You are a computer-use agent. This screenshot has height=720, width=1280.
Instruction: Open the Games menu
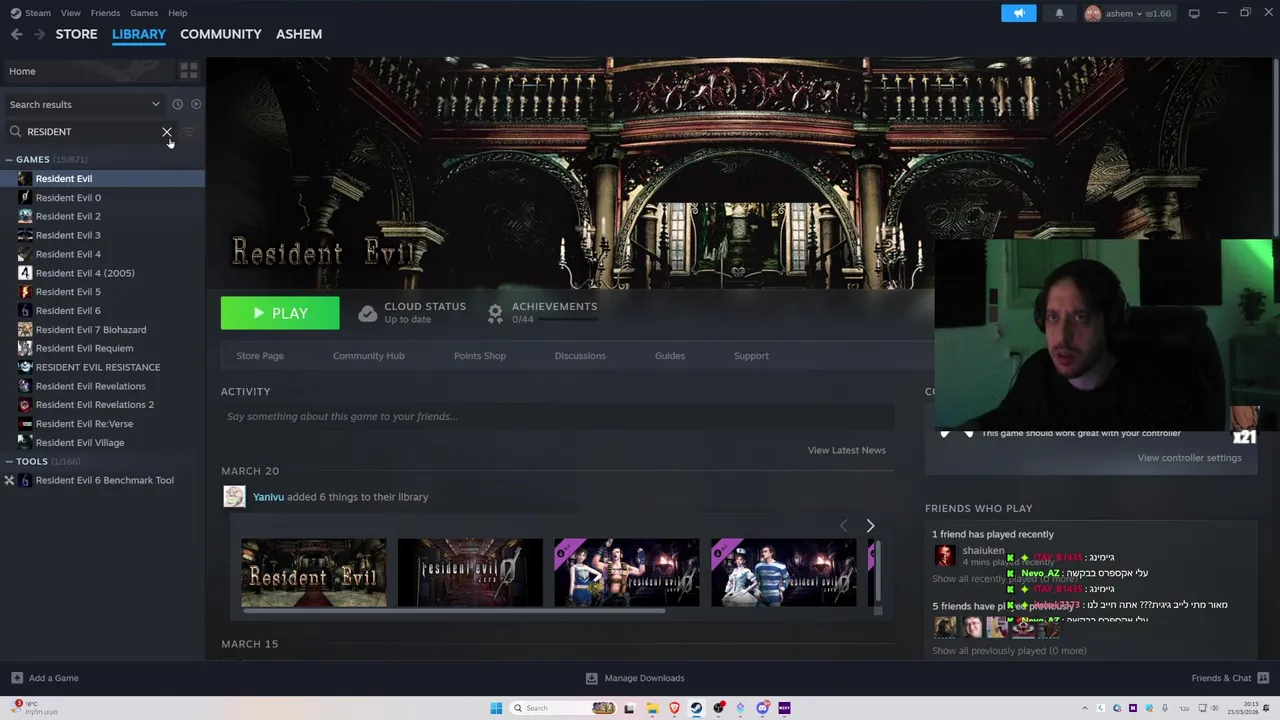[144, 13]
